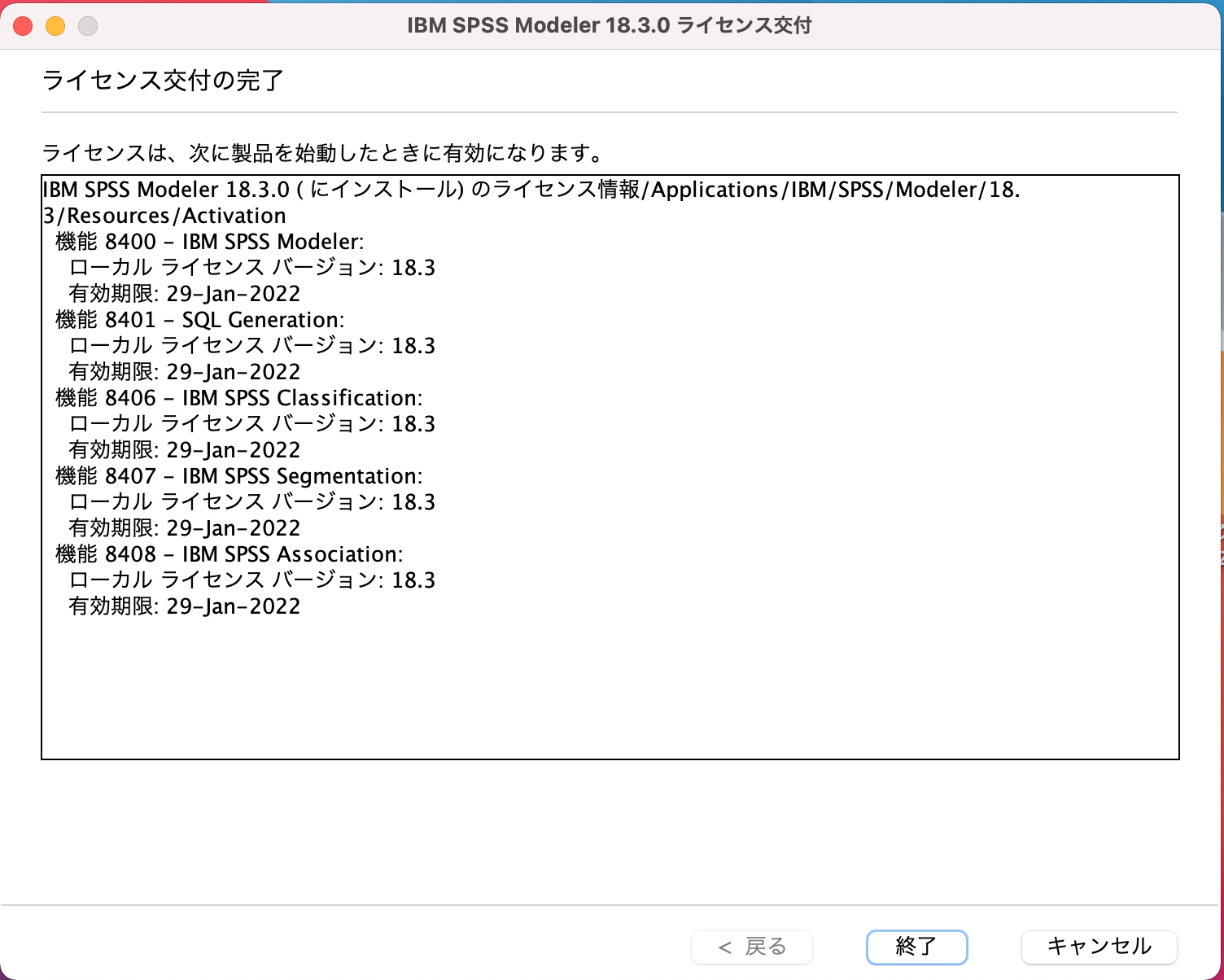1224x980 pixels.
Task: Close the license window with red button
Action: coord(23,26)
